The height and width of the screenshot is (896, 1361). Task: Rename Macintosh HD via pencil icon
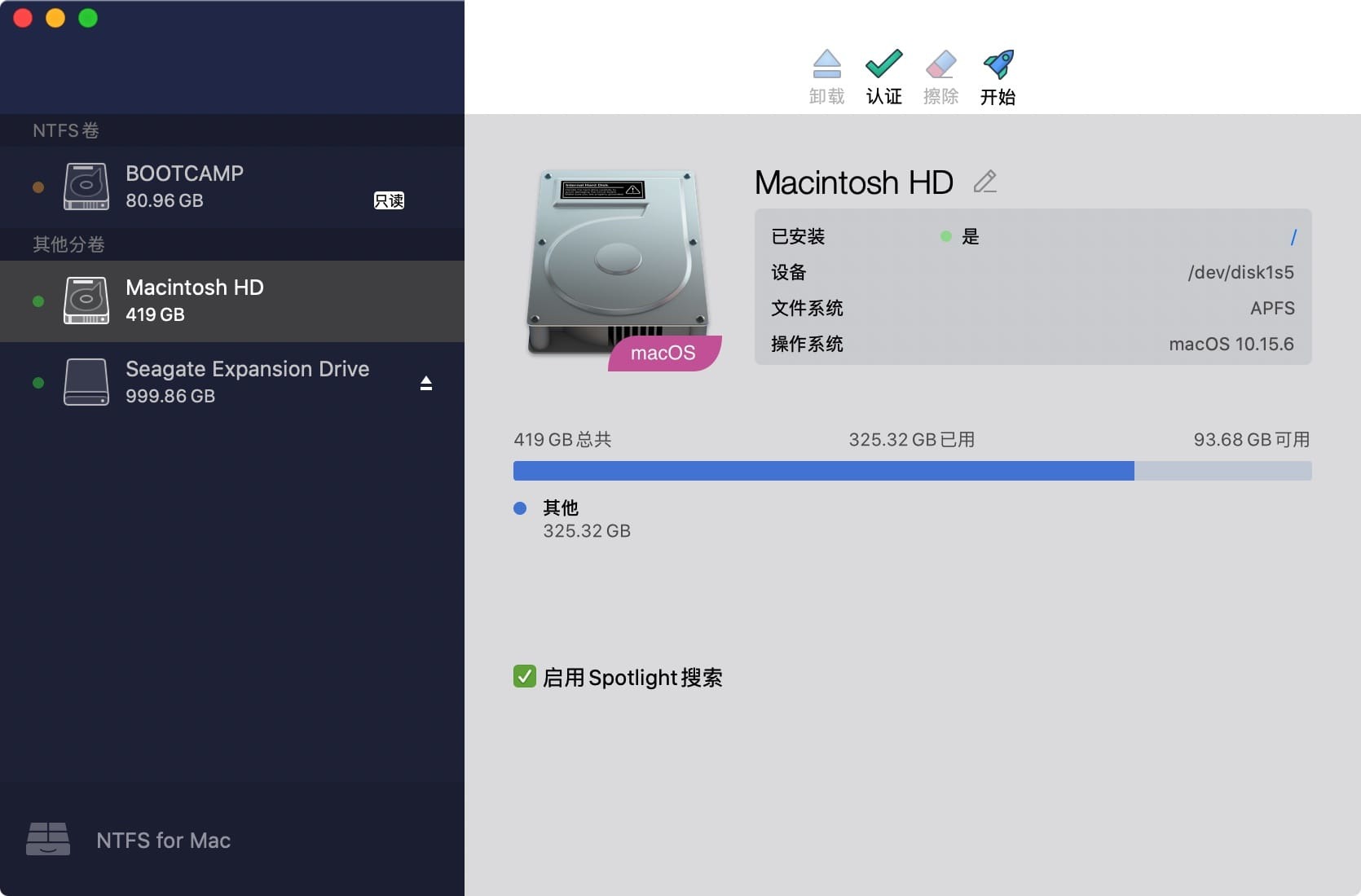pyautogui.click(x=985, y=182)
